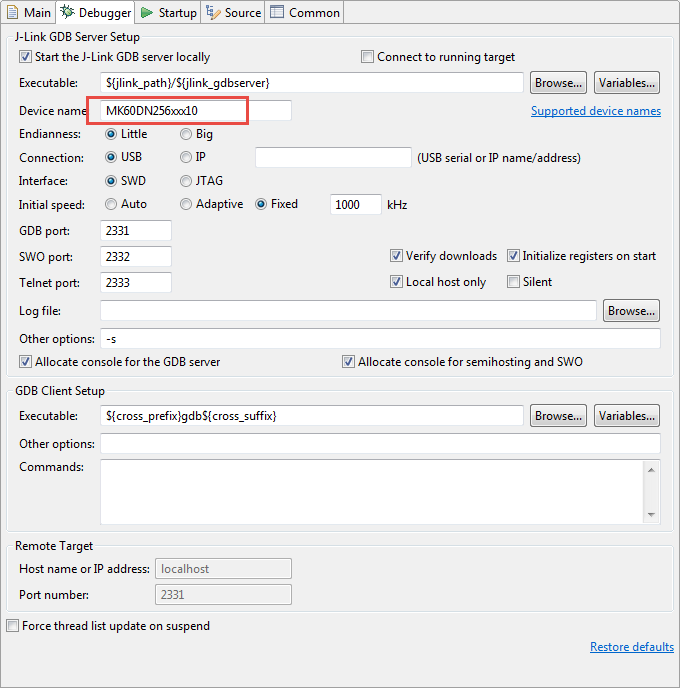Enable Force thread list update on suspend
Screen dimensions: 680x688
click(x=13, y=627)
